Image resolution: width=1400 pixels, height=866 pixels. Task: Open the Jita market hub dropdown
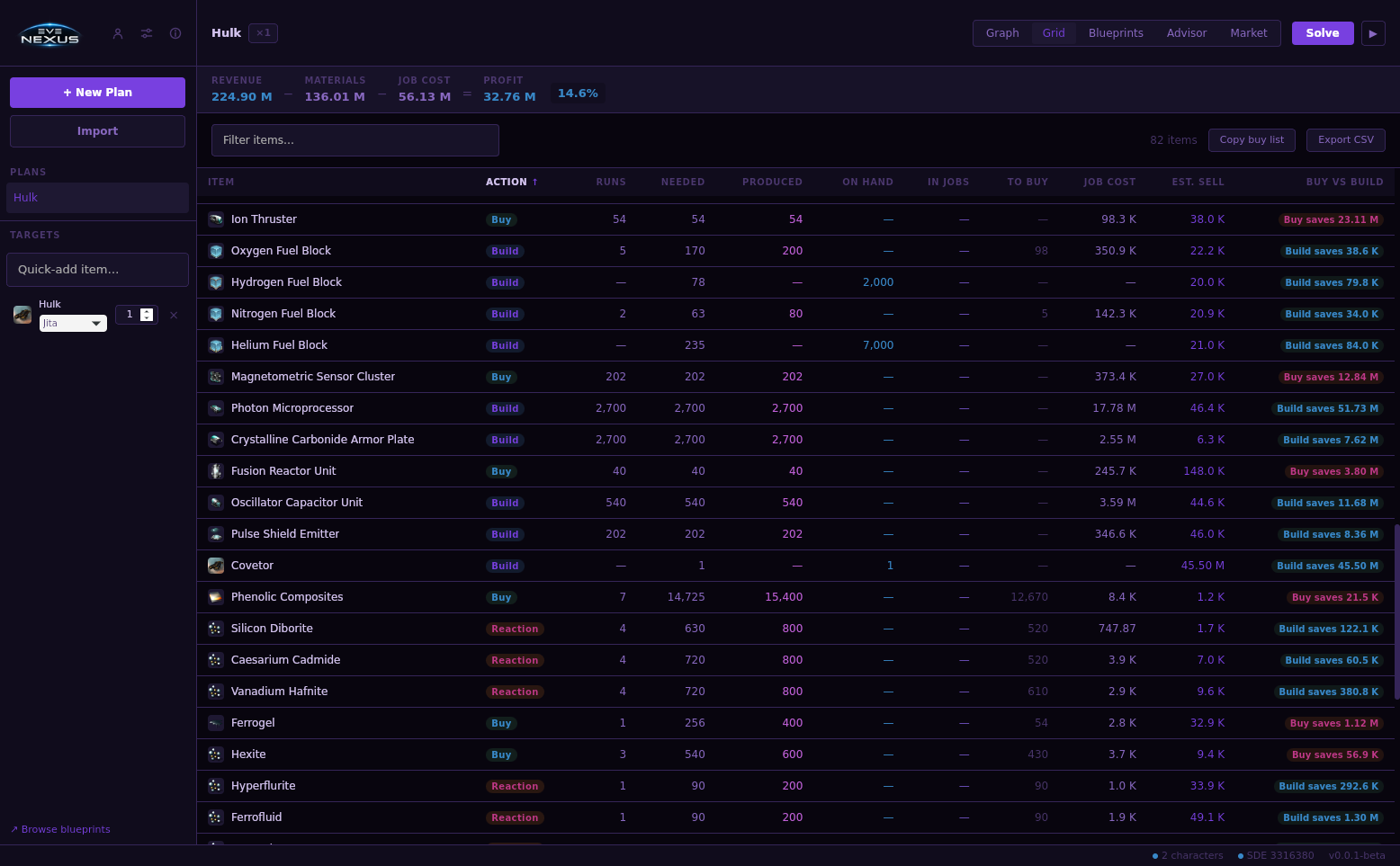(x=73, y=323)
